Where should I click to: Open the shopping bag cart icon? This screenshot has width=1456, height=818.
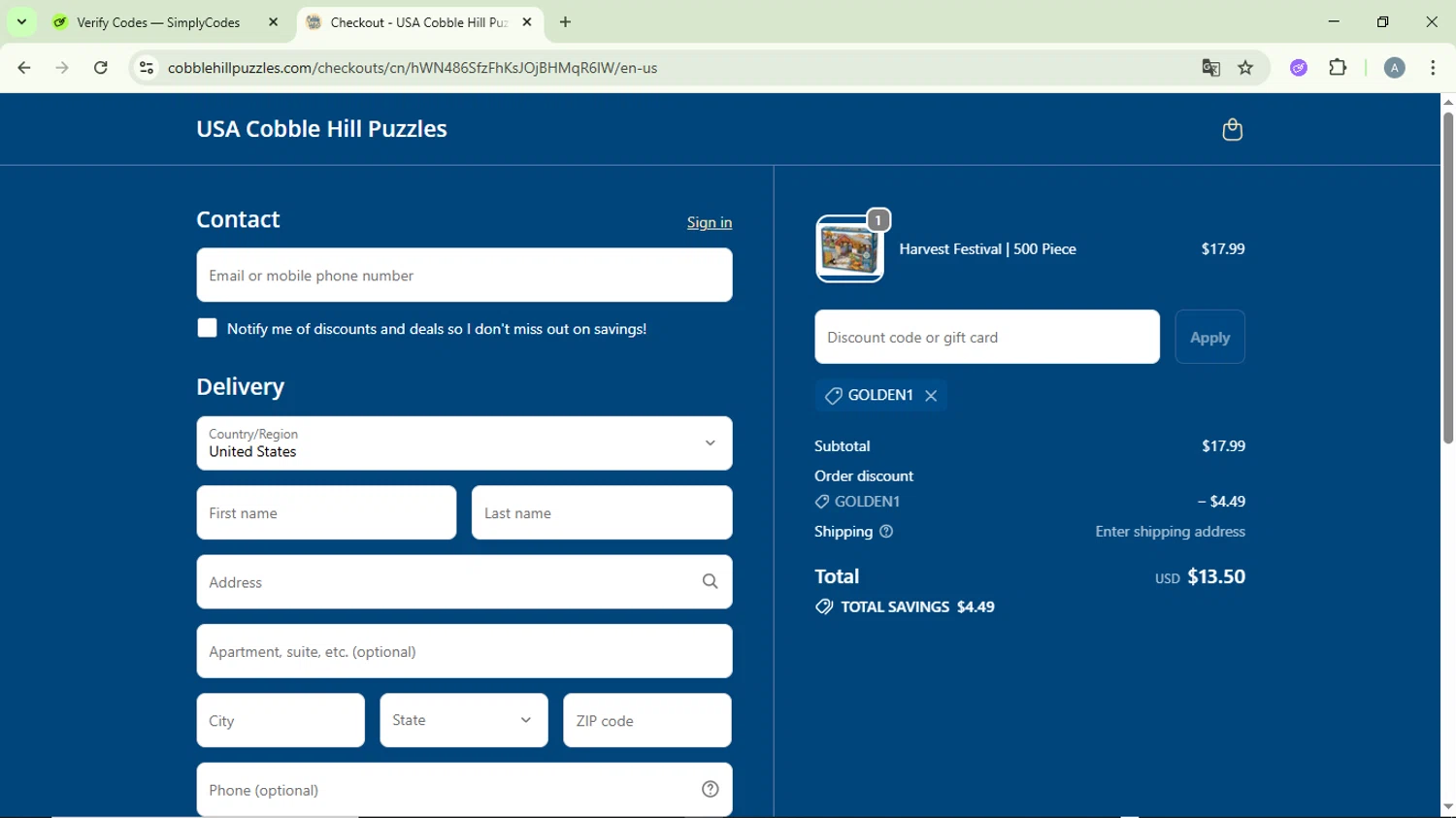coord(1232,130)
